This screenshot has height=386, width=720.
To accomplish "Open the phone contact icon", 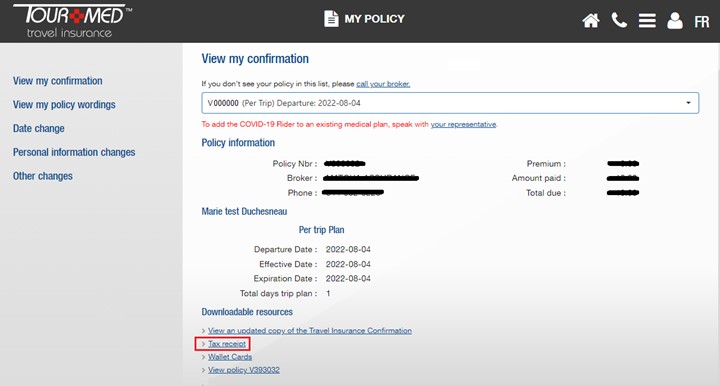I will [619, 20].
